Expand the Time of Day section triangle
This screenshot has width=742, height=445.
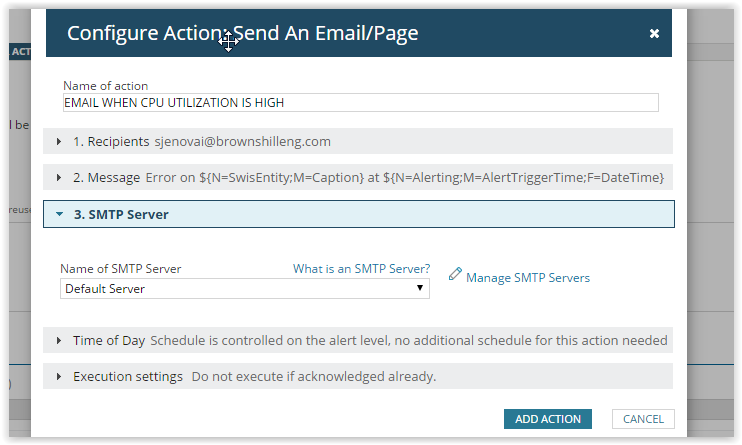[59, 340]
